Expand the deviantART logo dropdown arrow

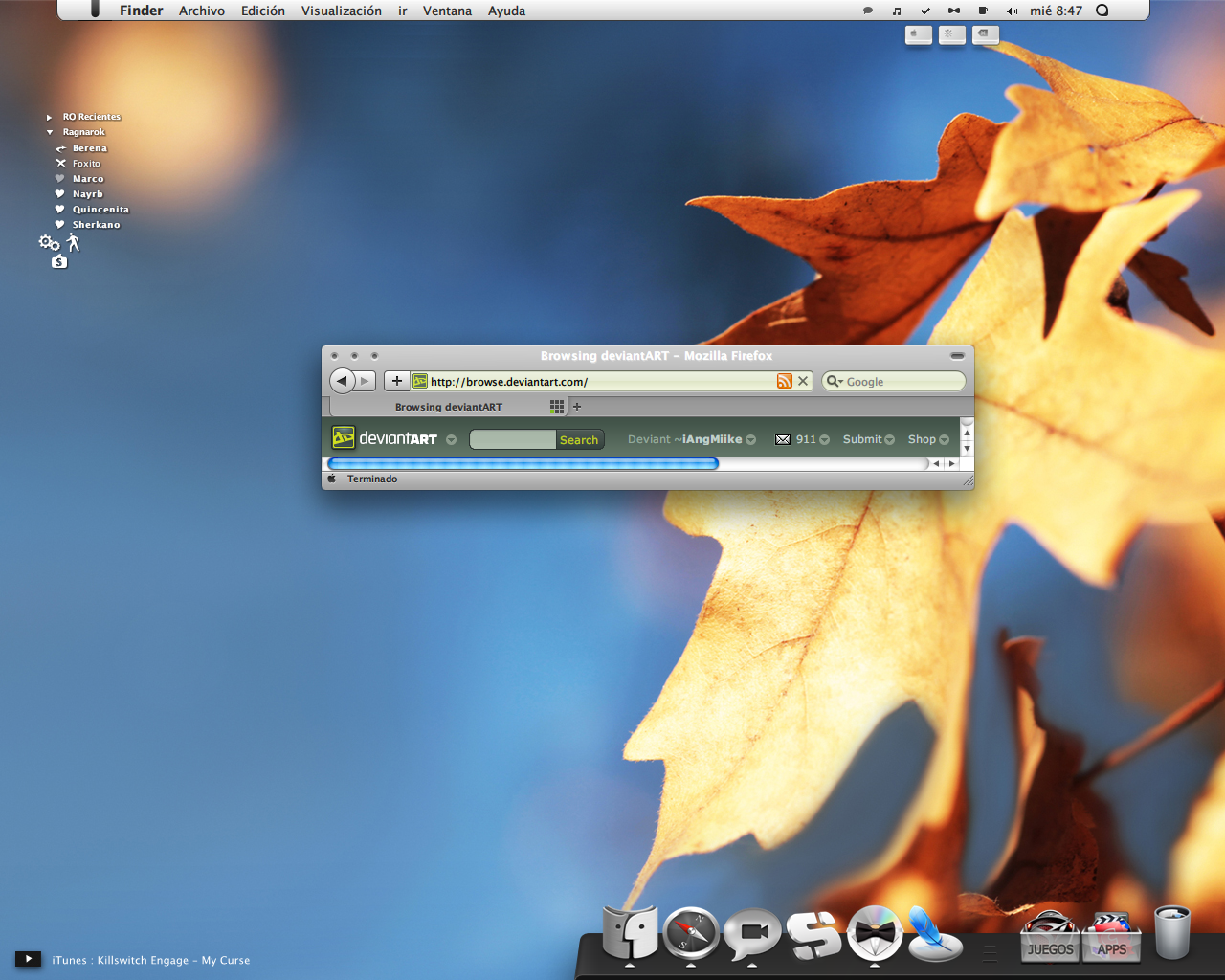[x=452, y=440]
